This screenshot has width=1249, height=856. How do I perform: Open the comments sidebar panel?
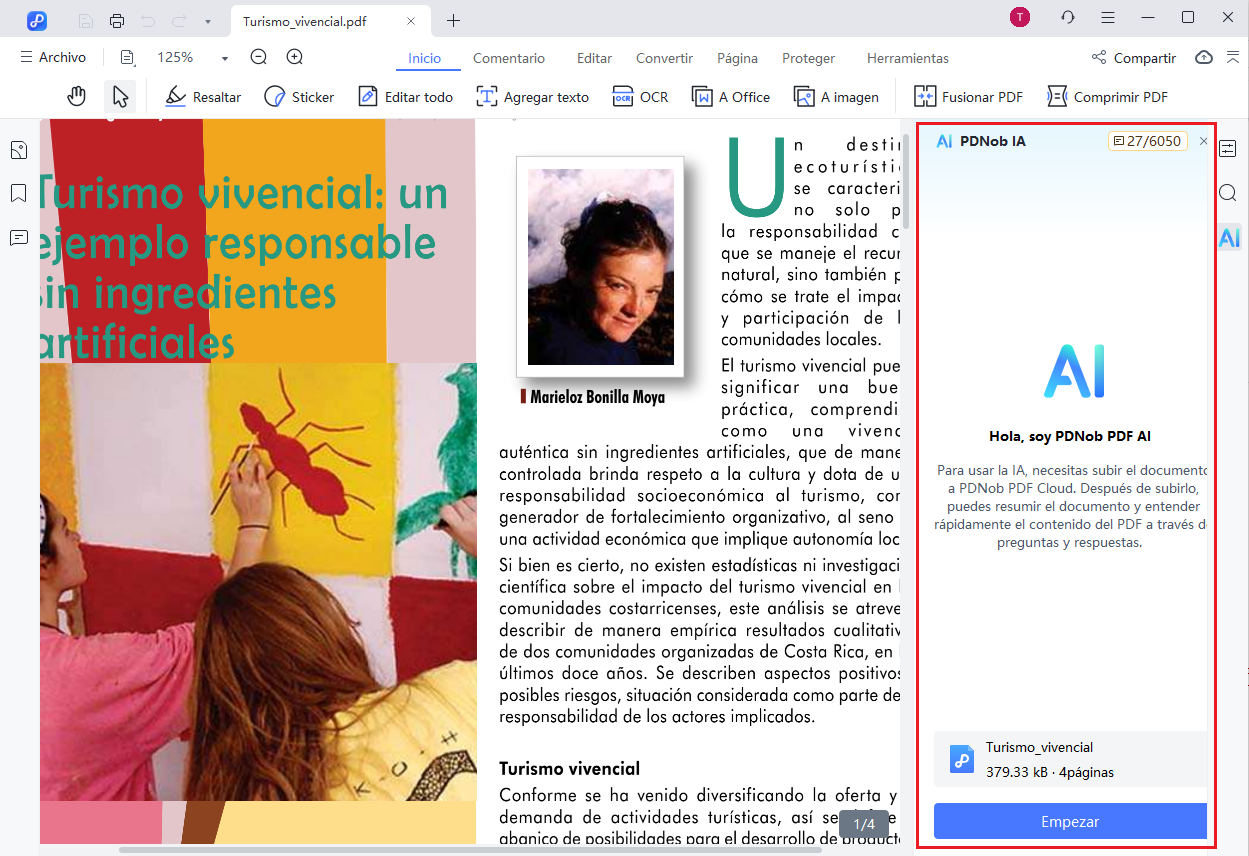(x=18, y=237)
